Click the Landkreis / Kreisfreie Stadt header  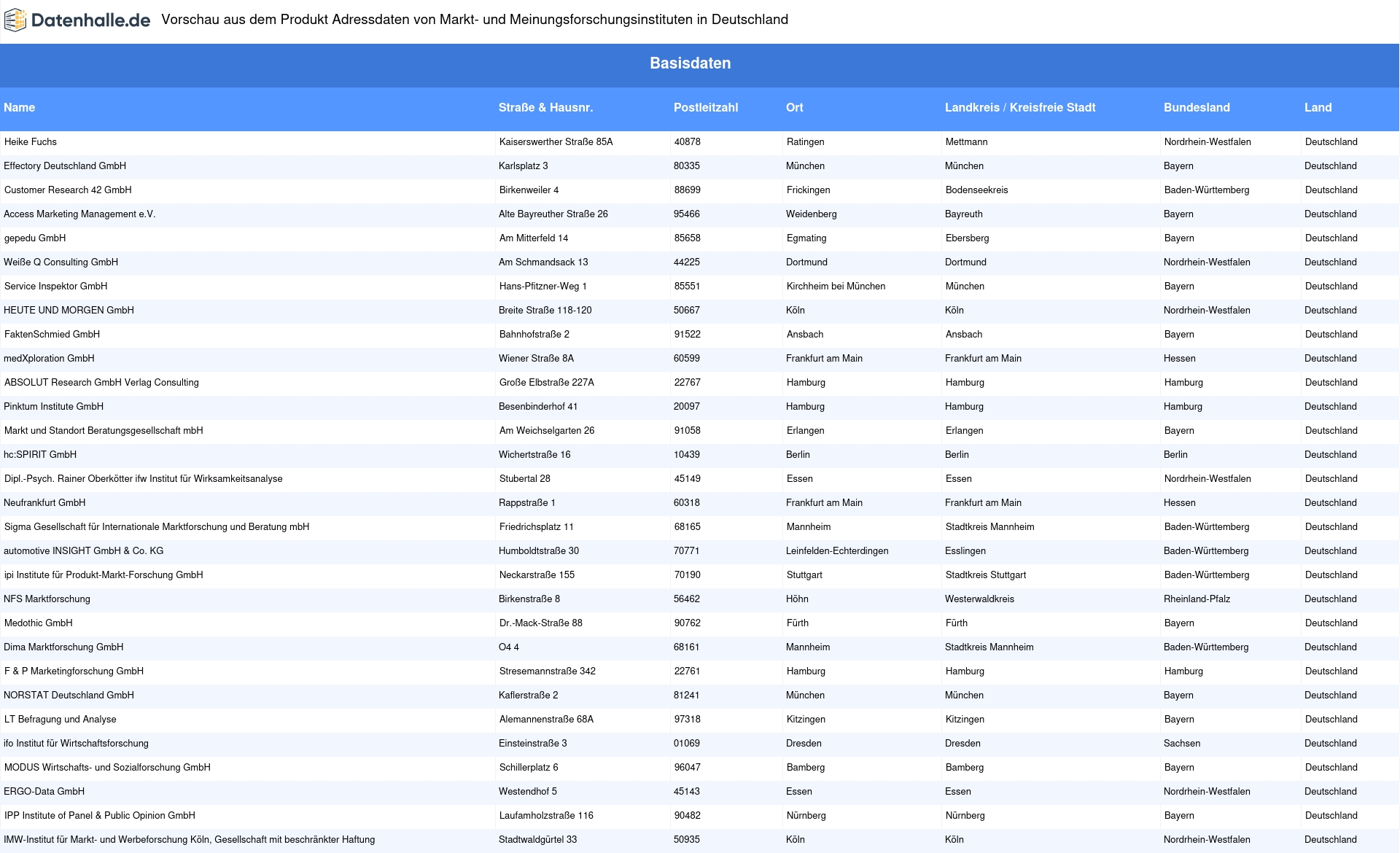1019,107
